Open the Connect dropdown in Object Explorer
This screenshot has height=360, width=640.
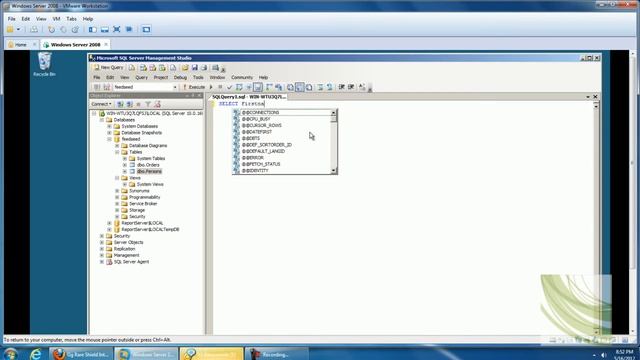click(101, 104)
